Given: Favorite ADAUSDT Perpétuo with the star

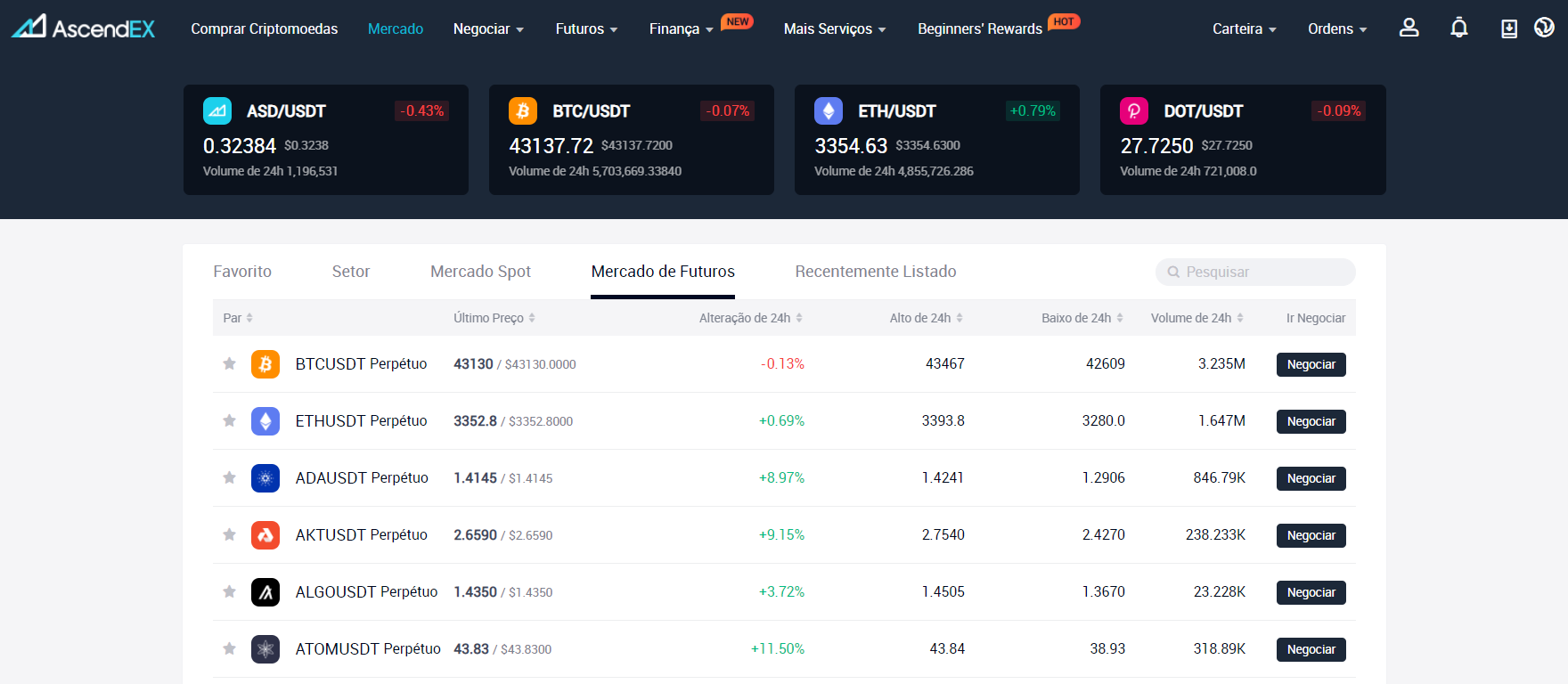Looking at the screenshot, I should pyautogui.click(x=229, y=477).
